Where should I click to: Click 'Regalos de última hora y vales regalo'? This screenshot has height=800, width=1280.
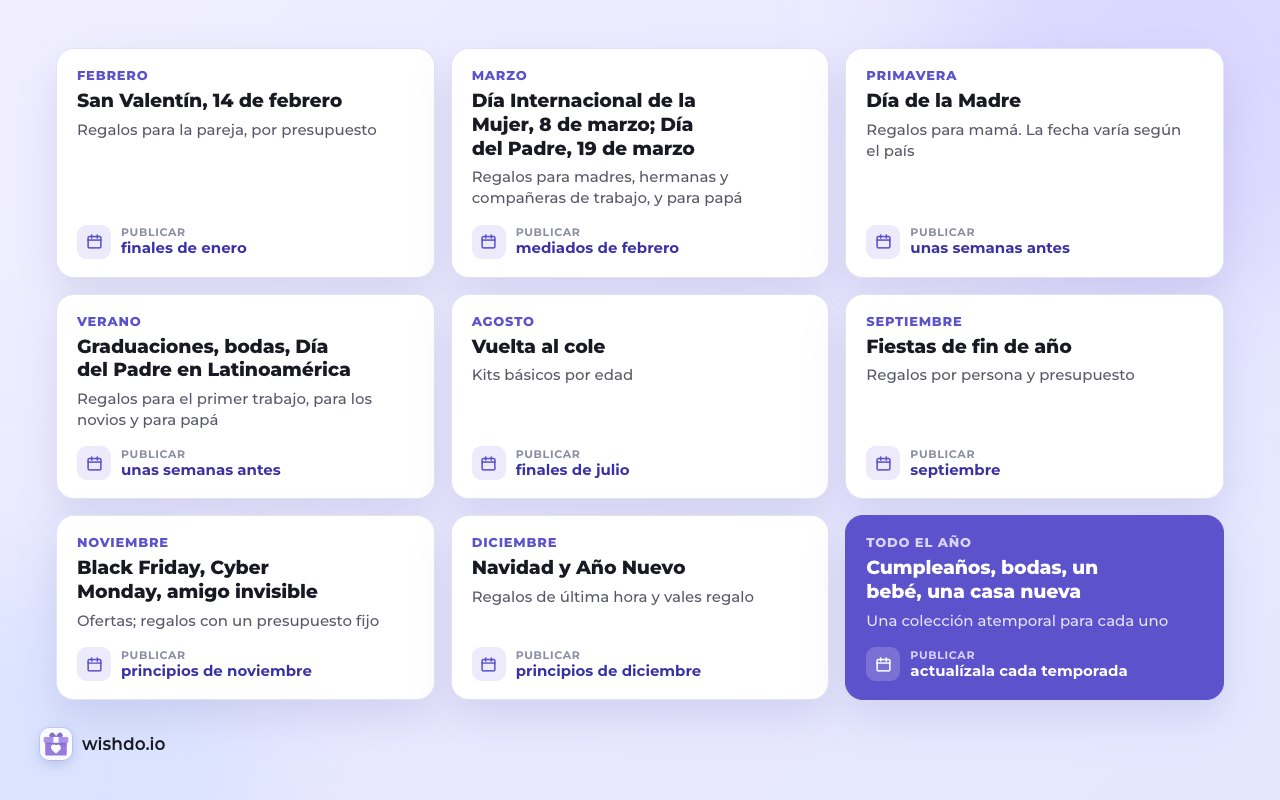612,597
